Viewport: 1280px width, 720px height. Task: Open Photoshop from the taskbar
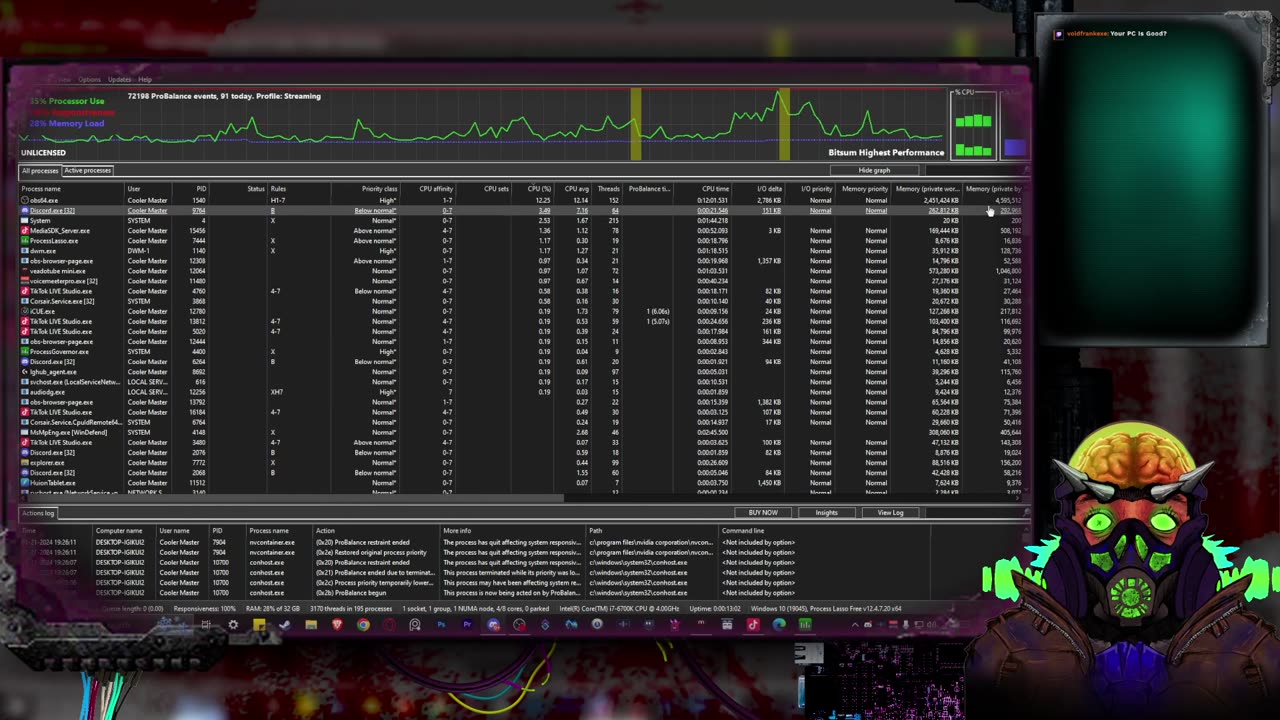pyautogui.click(x=442, y=625)
